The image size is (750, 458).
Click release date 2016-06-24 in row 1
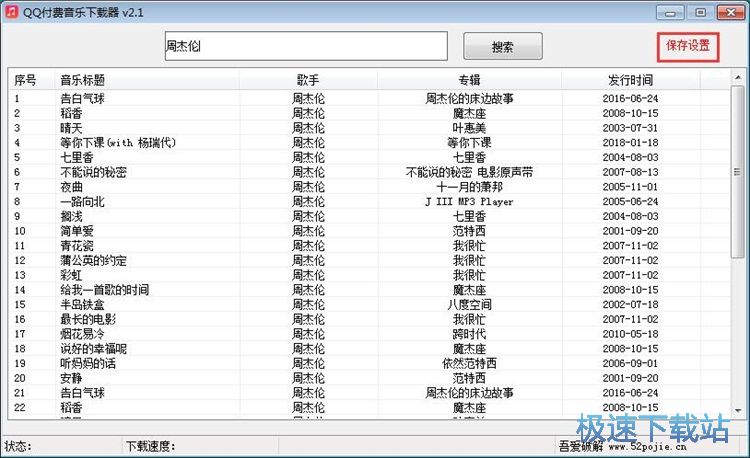630,98
